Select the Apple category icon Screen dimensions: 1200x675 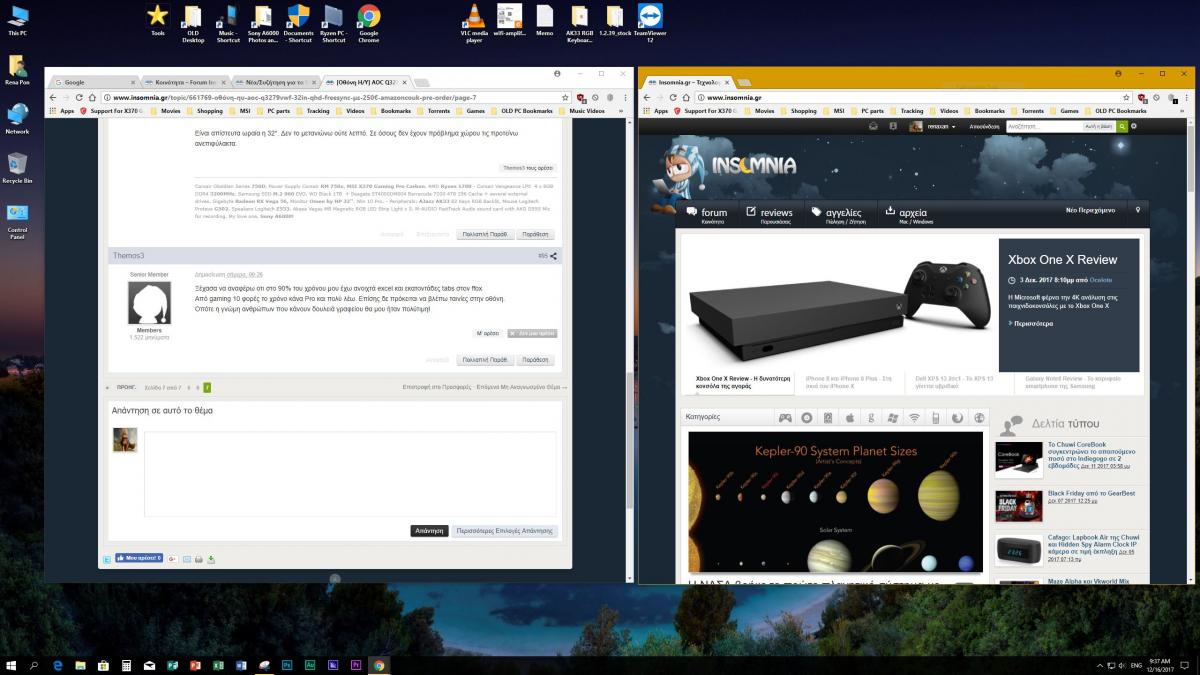pyautogui.click(x=850, y=417)
